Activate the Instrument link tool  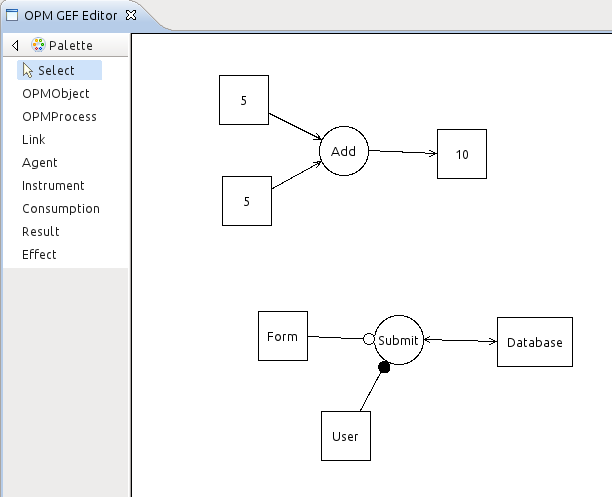pos(53,186)
